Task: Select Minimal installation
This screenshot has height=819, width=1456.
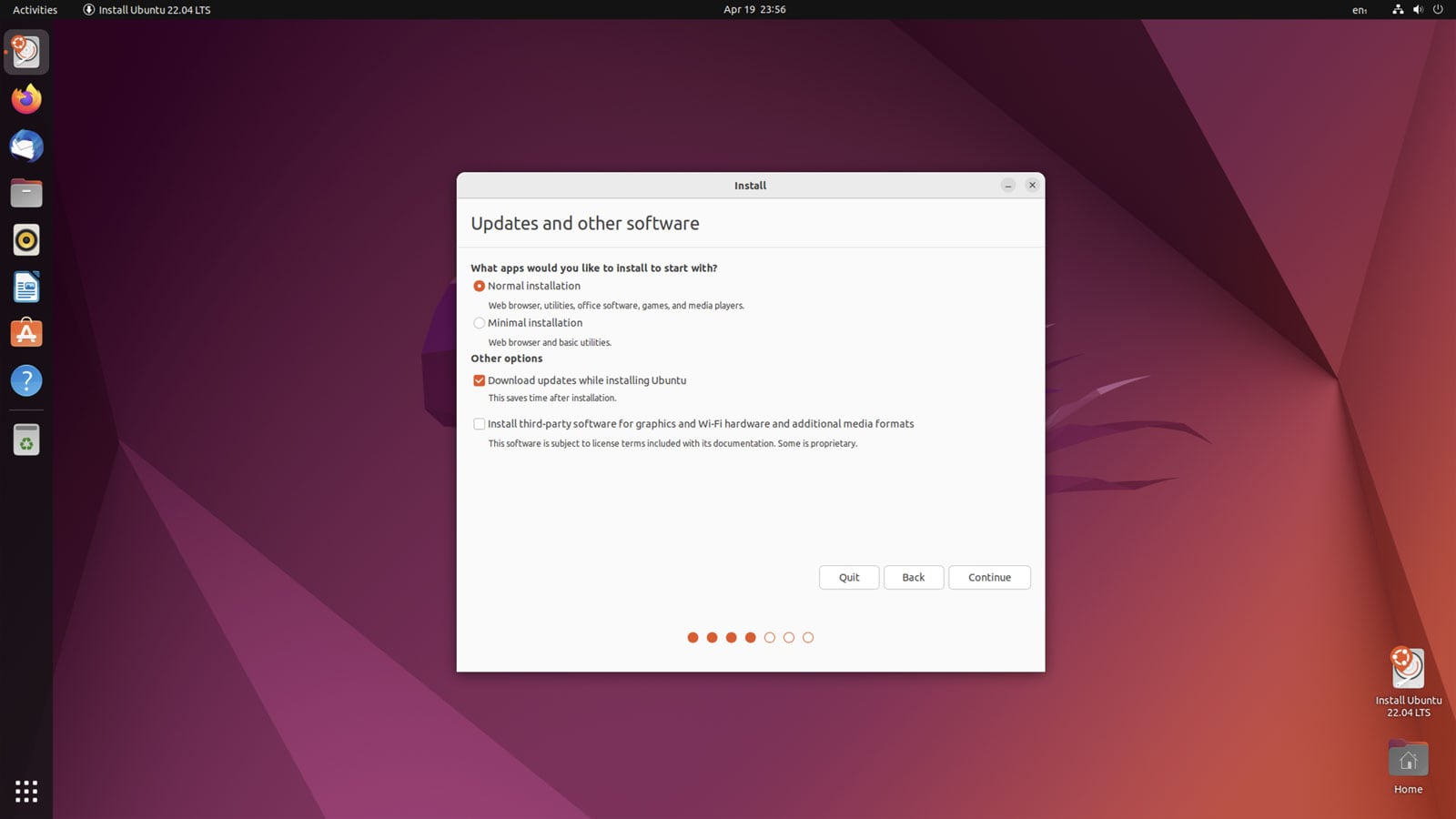Action: click(x=480, y=323)
